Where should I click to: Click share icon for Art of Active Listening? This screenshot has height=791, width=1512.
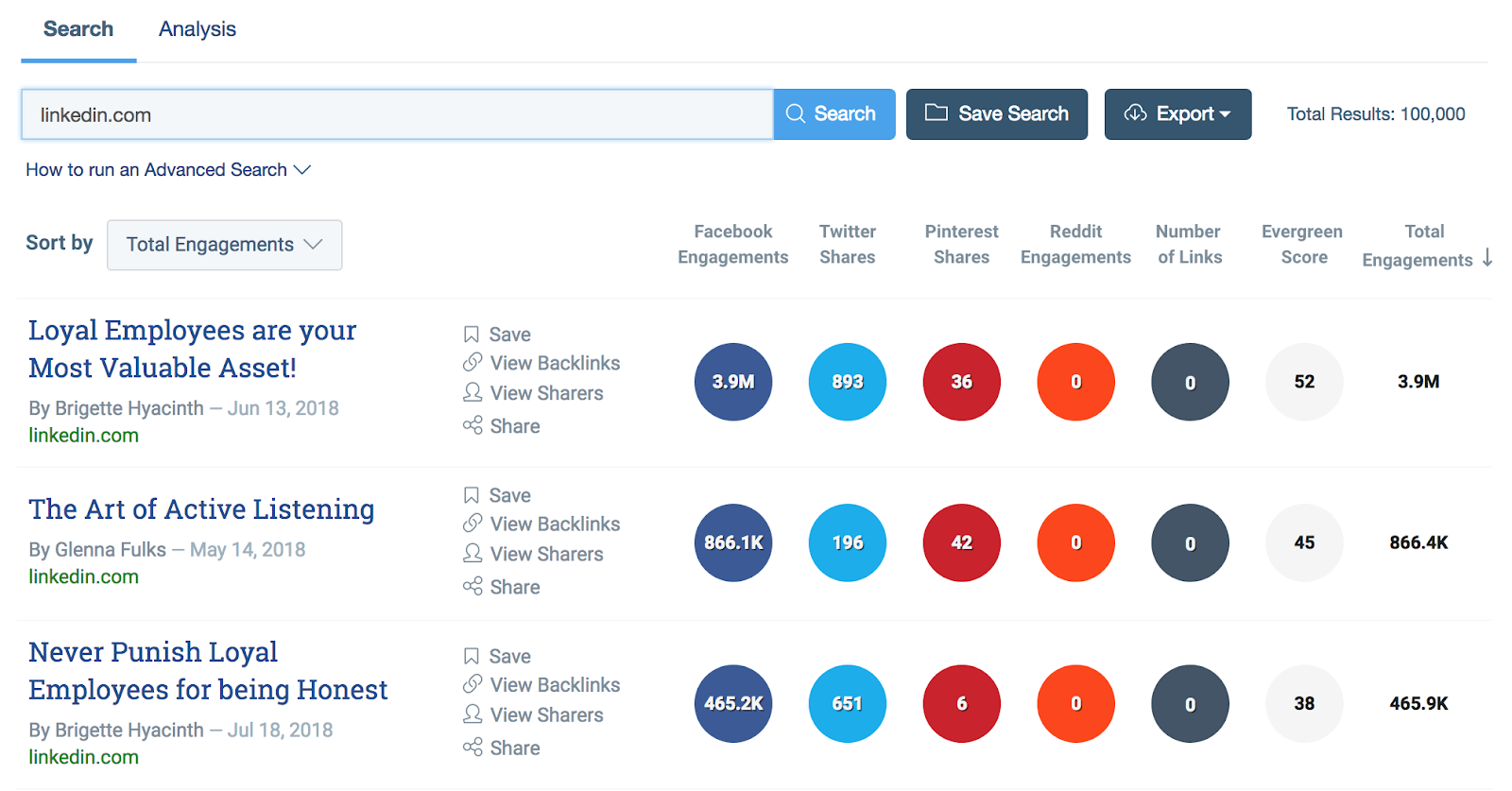(x=472, y=586)
